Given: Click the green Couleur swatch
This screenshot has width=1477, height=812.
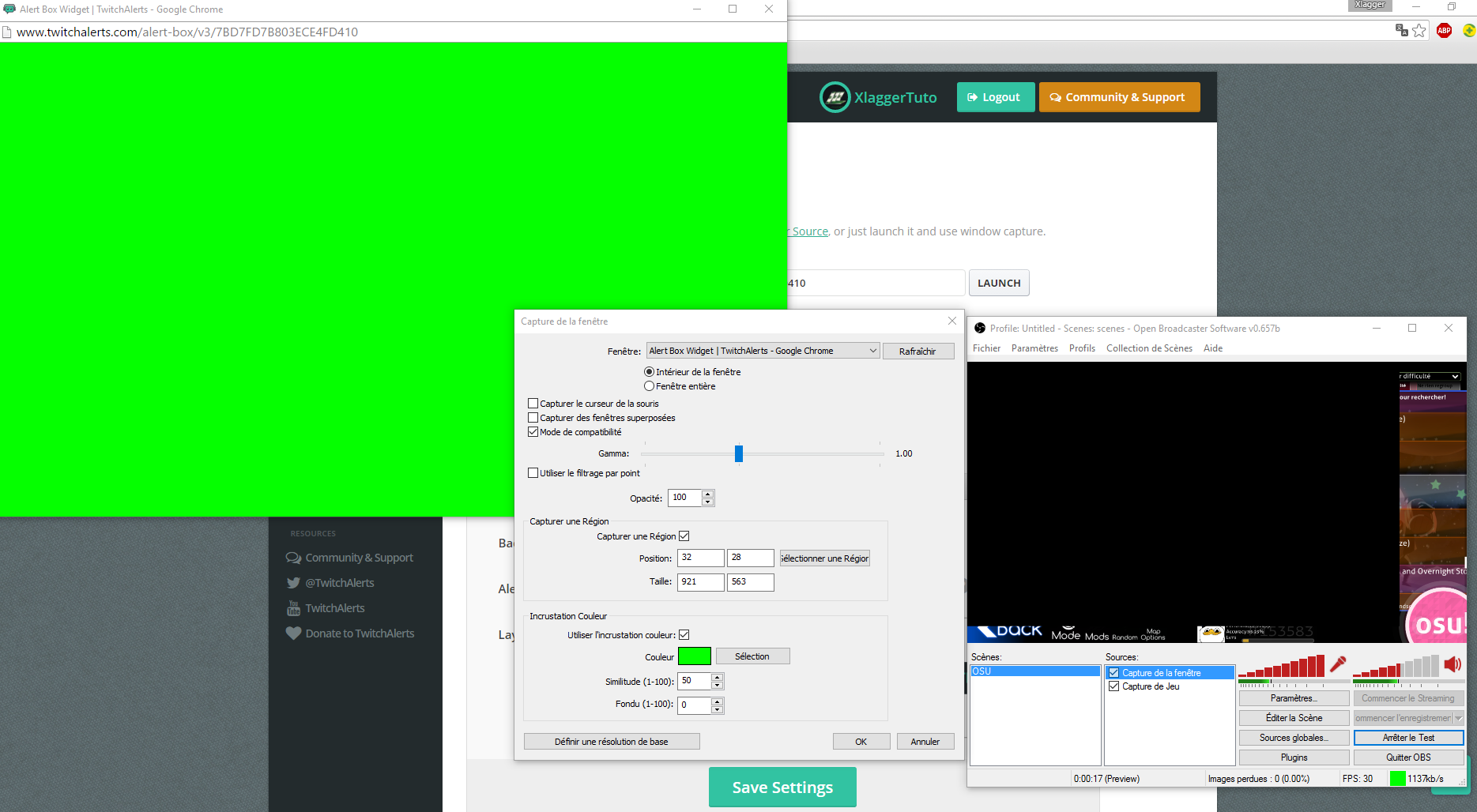Looking at the screenshot, I should click(x=695, y=656).
